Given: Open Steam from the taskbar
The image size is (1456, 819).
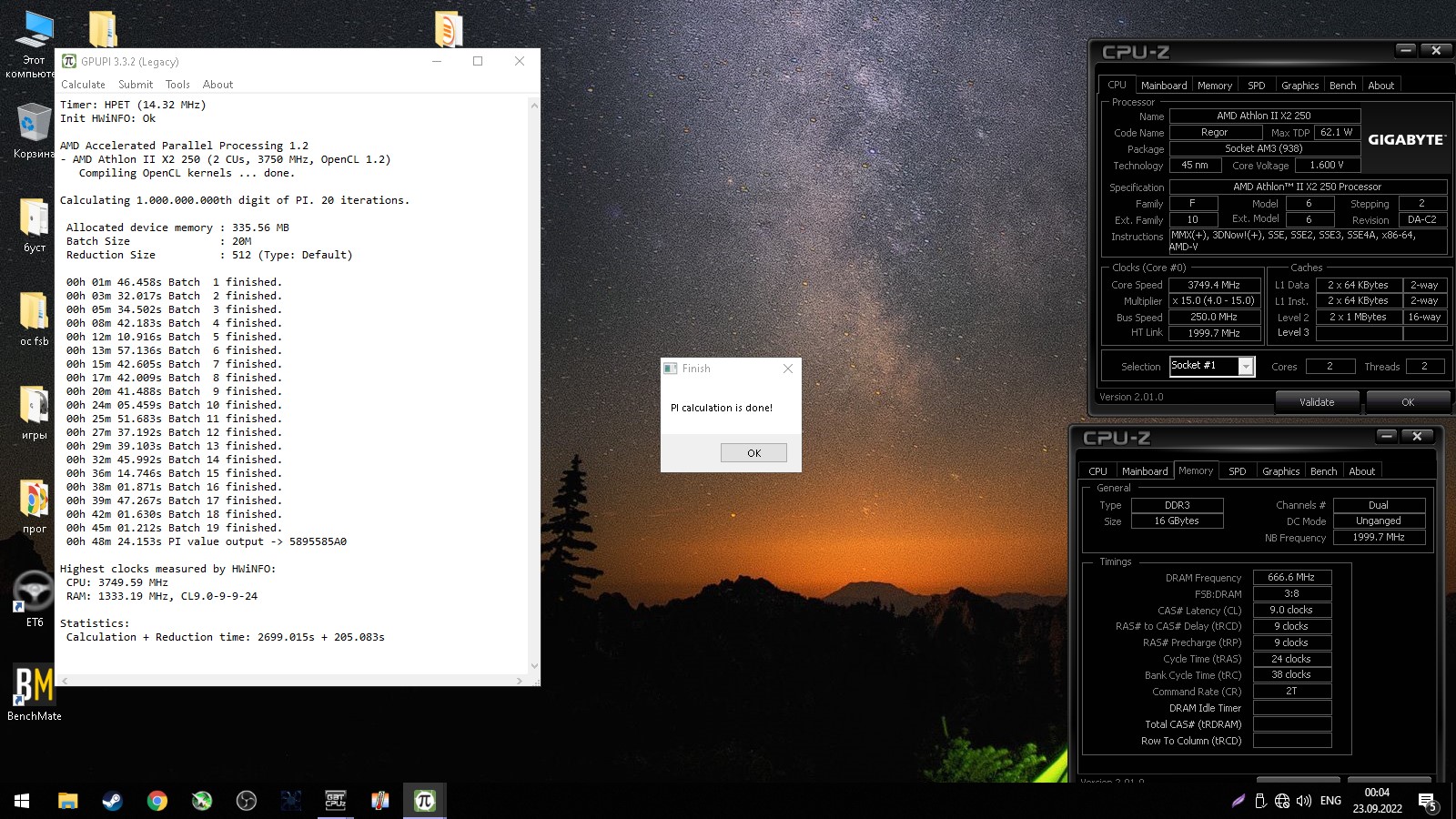Looking at the screenshot, I should [112, 801].
